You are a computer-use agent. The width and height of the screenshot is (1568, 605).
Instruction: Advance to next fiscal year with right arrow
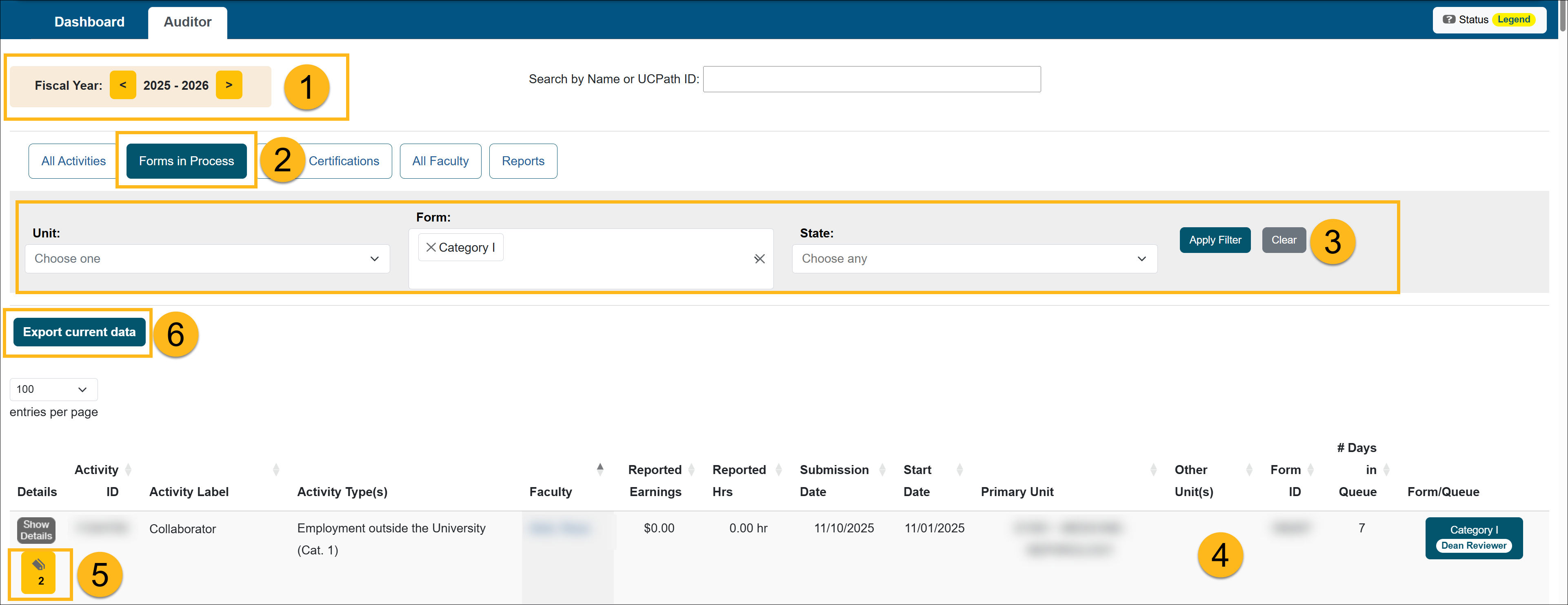coord(228,85)
